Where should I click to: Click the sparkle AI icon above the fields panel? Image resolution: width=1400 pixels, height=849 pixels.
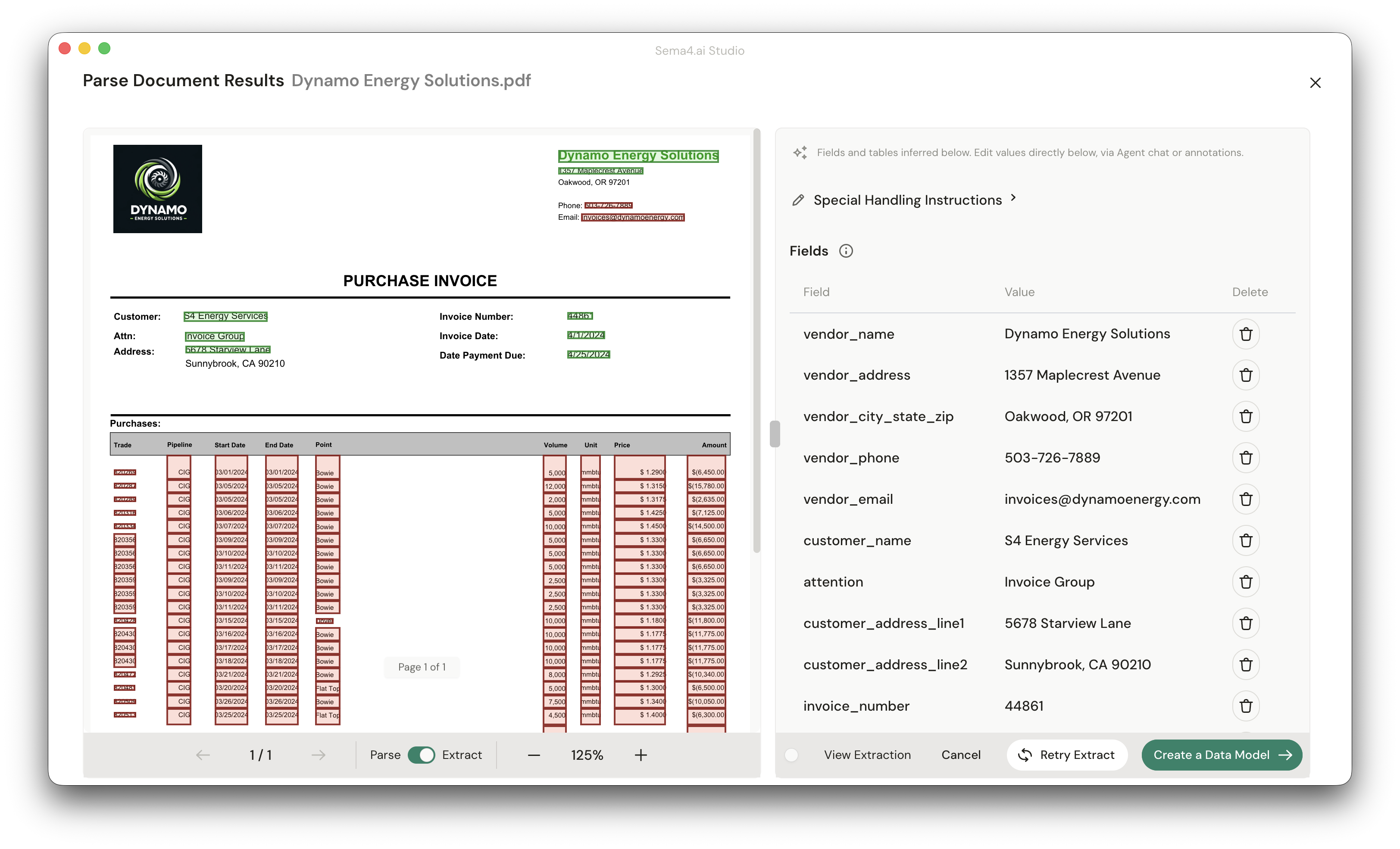(800, 152)
